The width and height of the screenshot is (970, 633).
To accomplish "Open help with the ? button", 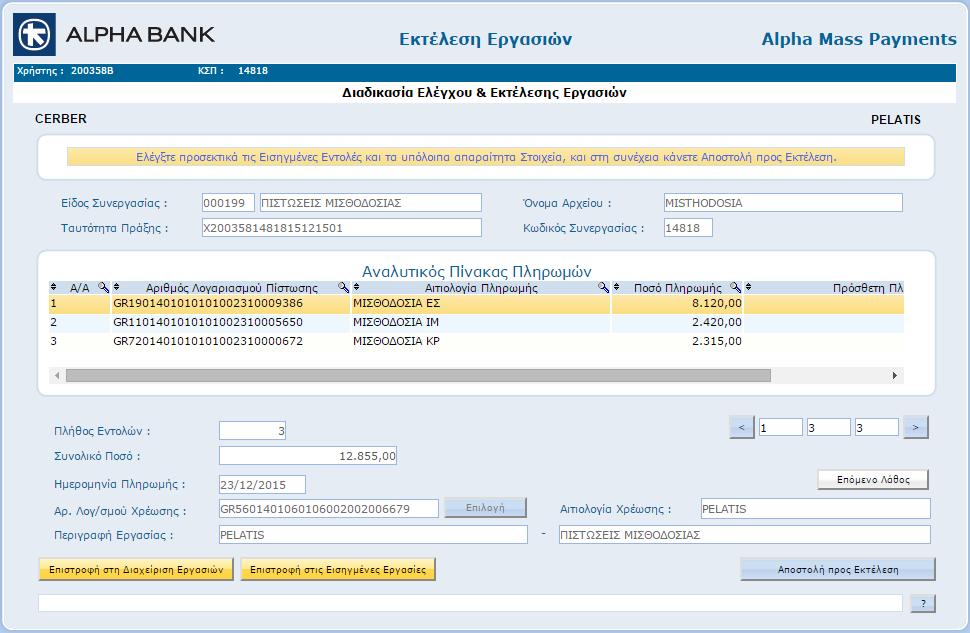I will click(x=923, y=603).
